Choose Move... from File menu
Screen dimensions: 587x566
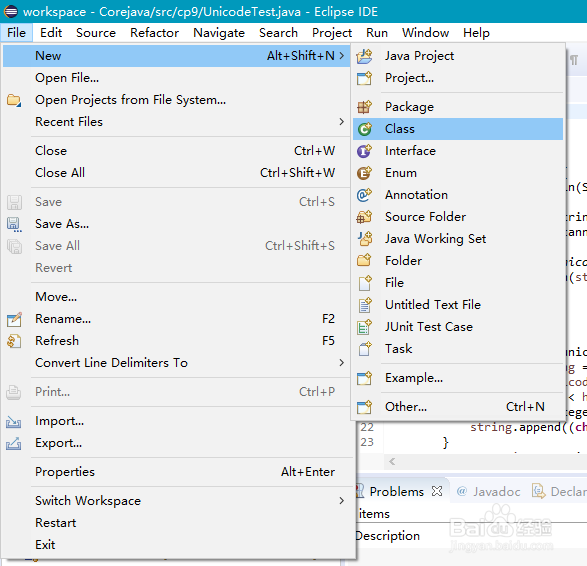click(x=177, y=297)
